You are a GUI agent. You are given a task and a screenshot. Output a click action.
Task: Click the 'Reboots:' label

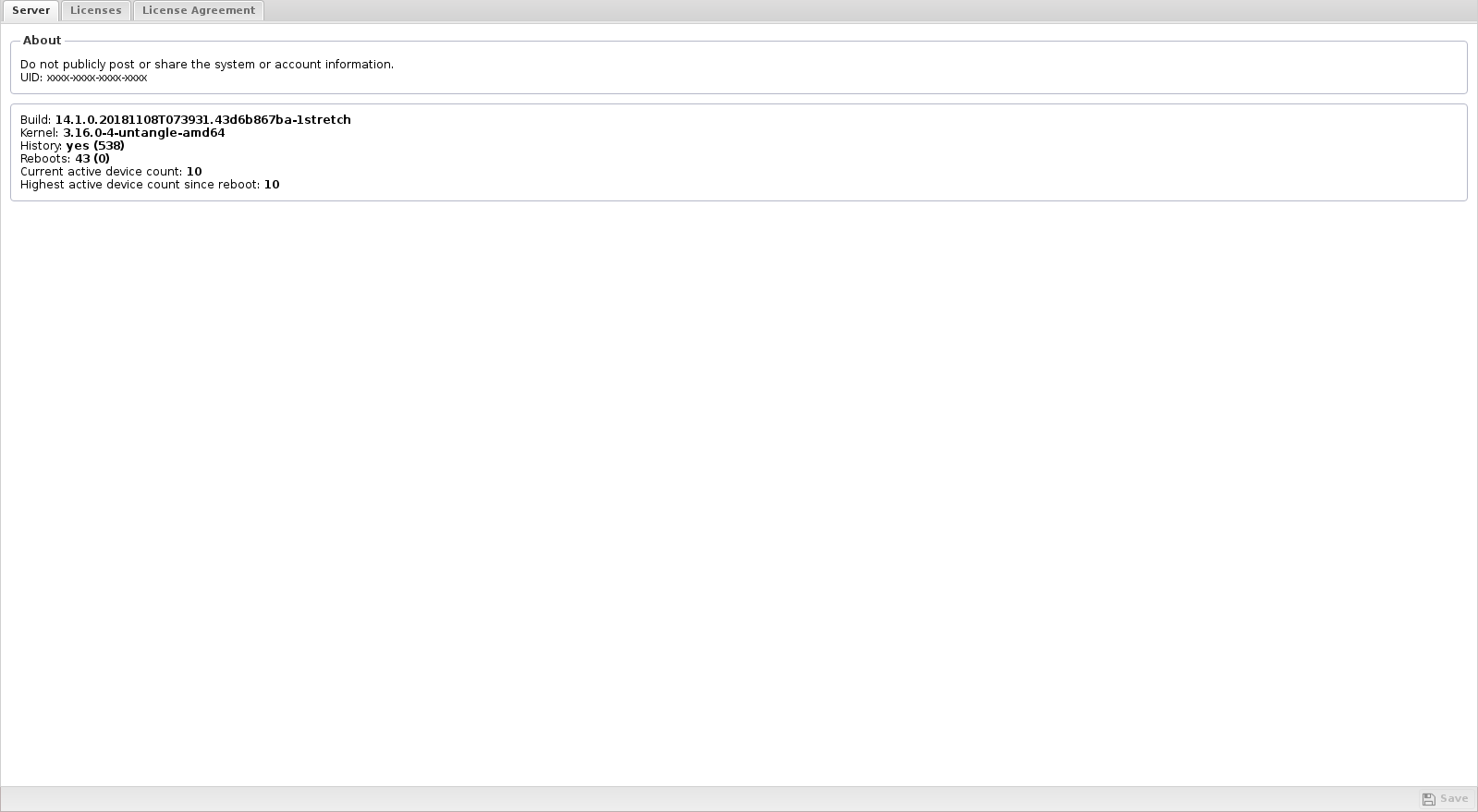coord(45,159)
